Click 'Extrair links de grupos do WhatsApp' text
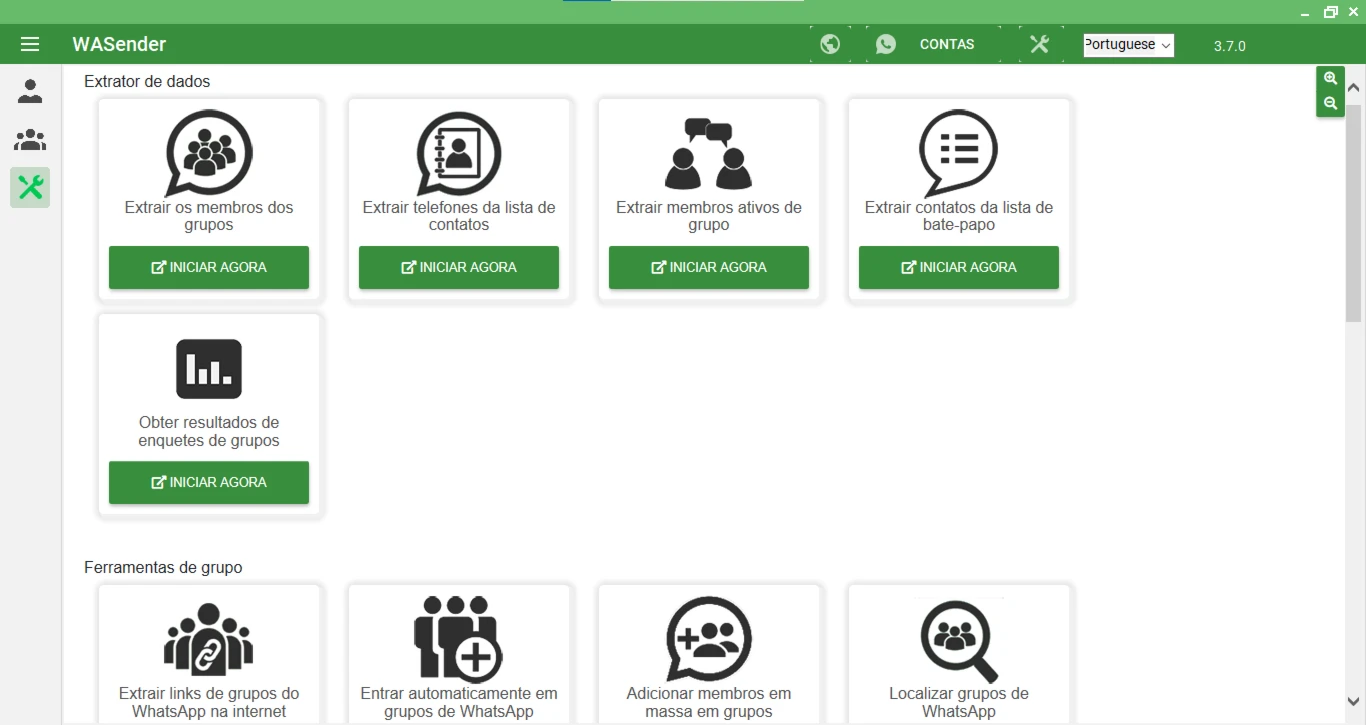This screenshot has width=1366, height=725. click(209, 702)
